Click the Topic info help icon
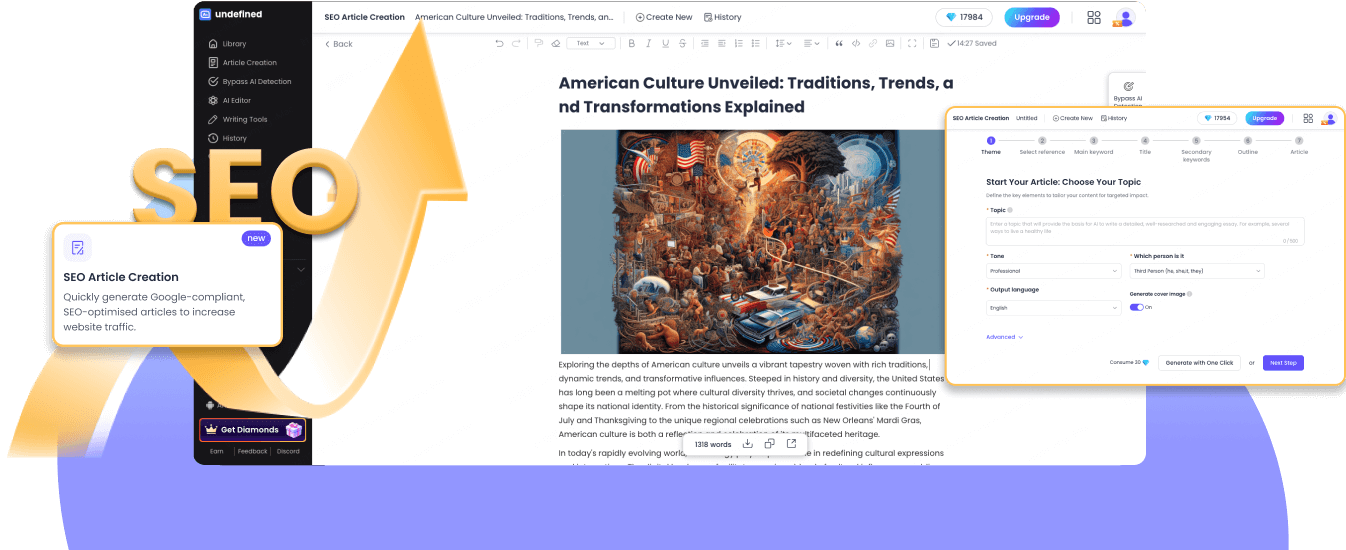Screen dimensions: 1346x550 tap(1011, 210)
